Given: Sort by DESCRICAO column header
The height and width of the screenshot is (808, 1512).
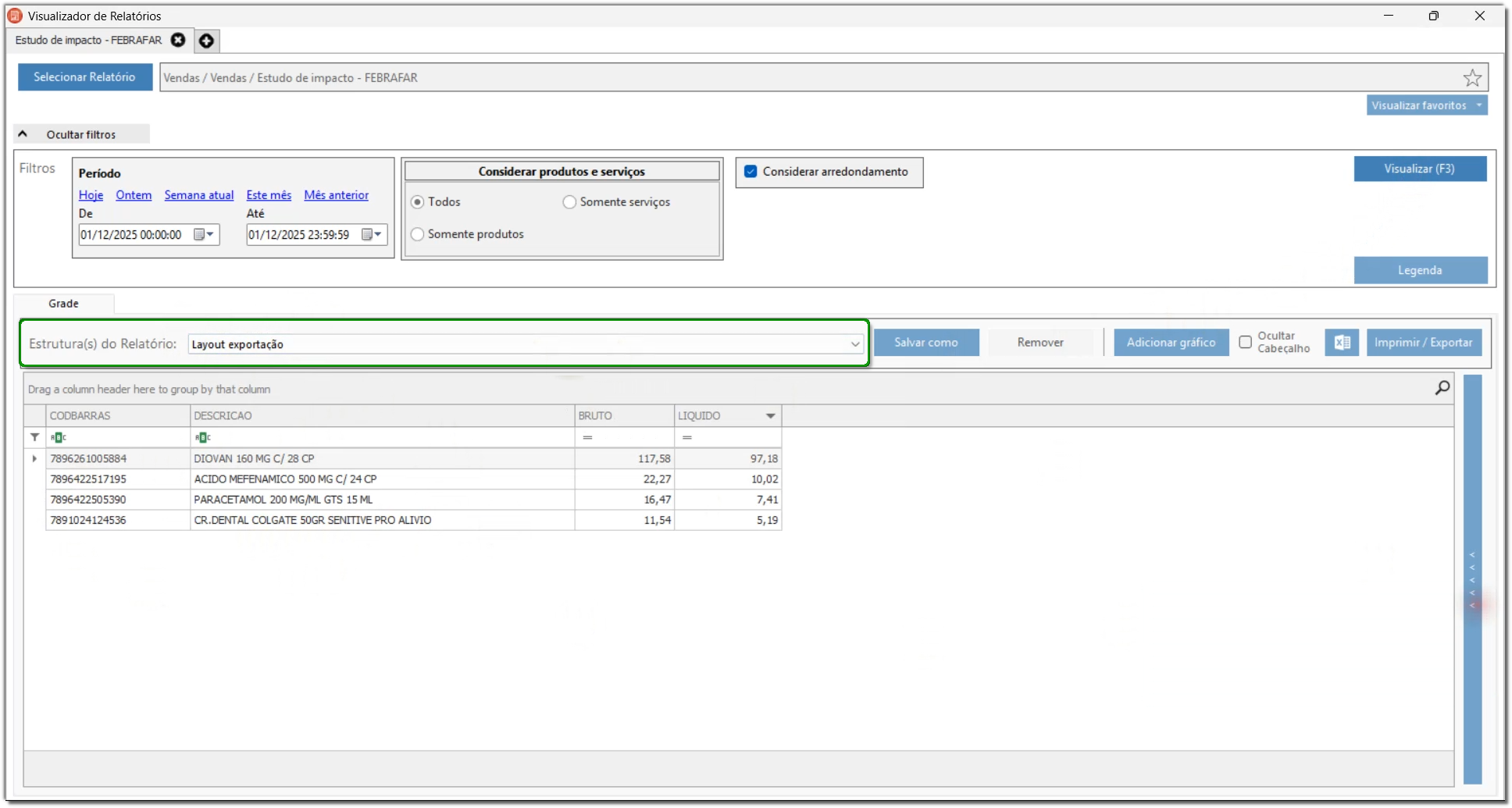Looking at the screenshot, I should point(382,416).
